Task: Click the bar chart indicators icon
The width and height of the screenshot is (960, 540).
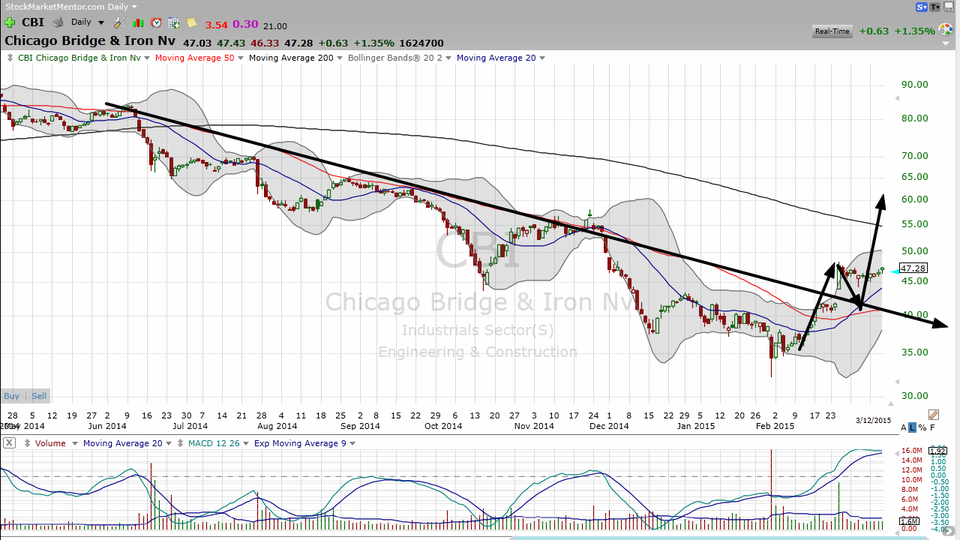Action: [138, 23]
